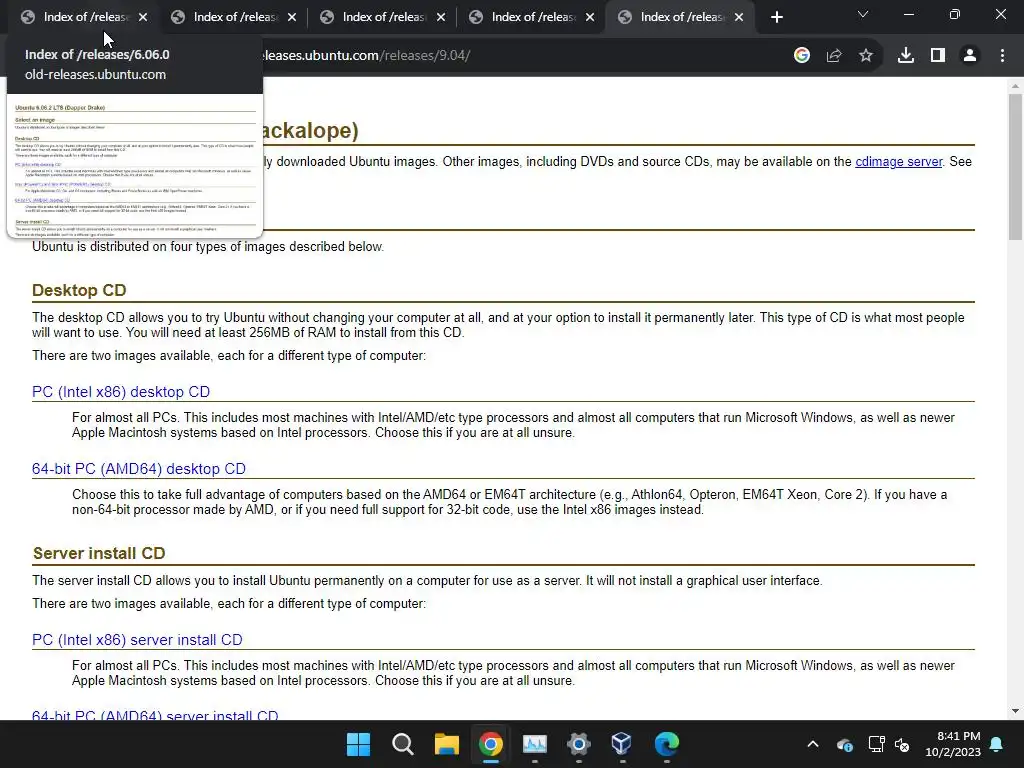Screen dimensions: 1024x768
Task: Close the third browser tab
Action: tap(441, 17)
